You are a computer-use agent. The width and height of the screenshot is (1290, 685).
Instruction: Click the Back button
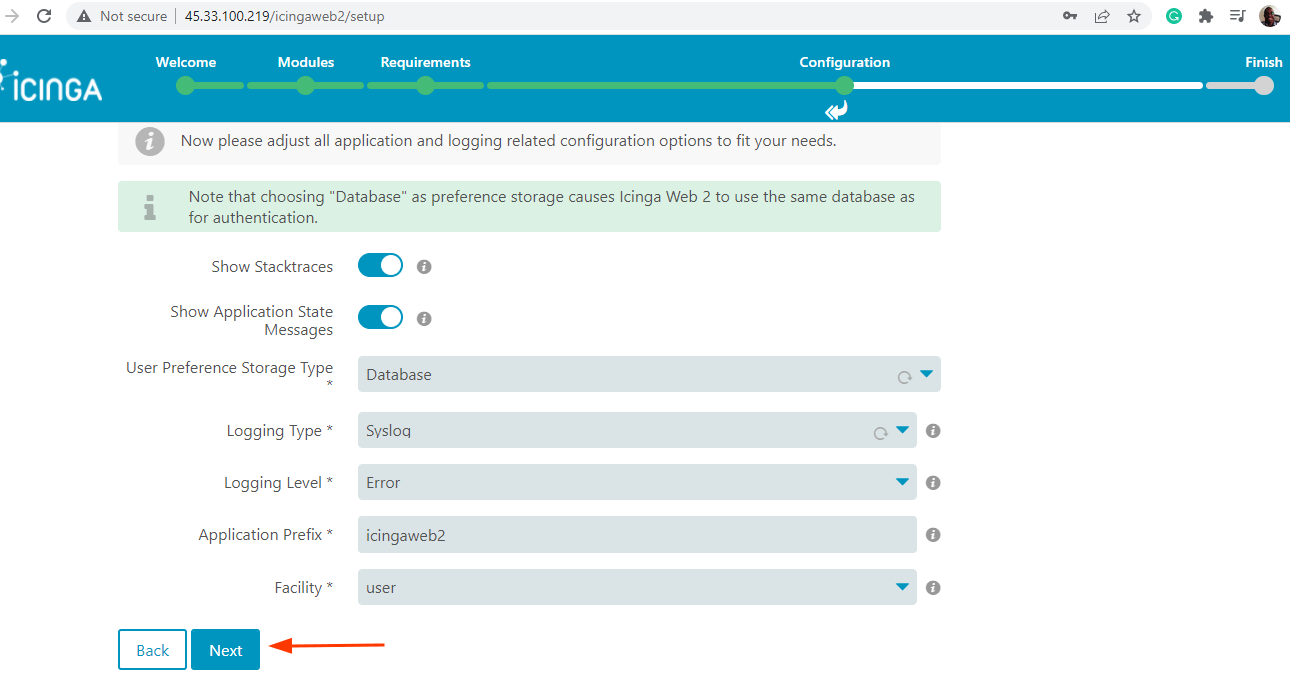pos(152,650)
